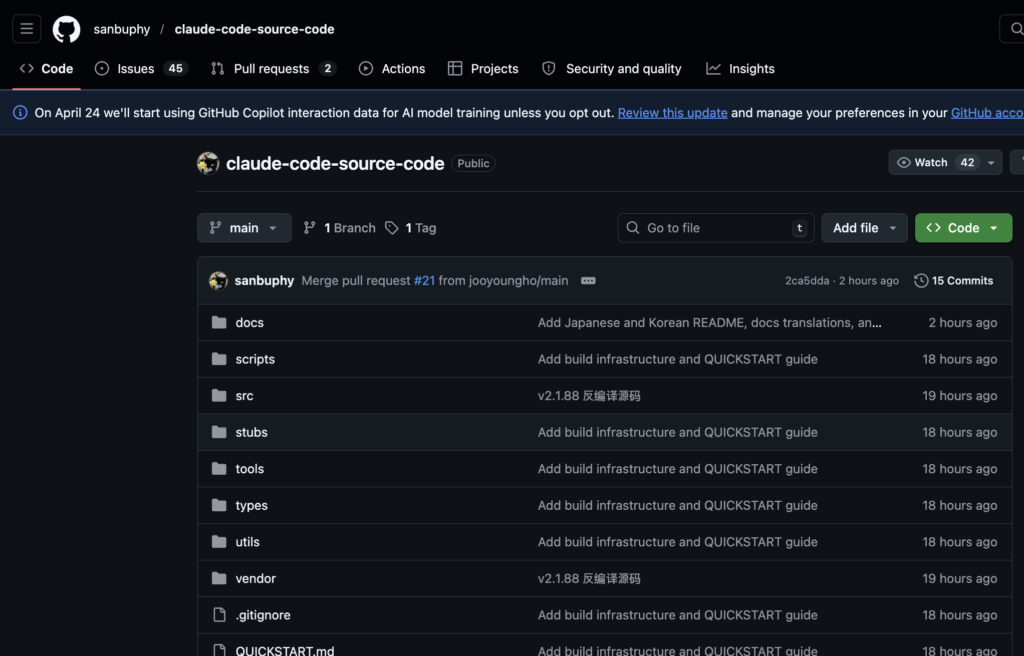Open the docs folder
Image resolution: width=1024 pixels, height=656 pixels.
pyautogui.click(x=249, y=322)
